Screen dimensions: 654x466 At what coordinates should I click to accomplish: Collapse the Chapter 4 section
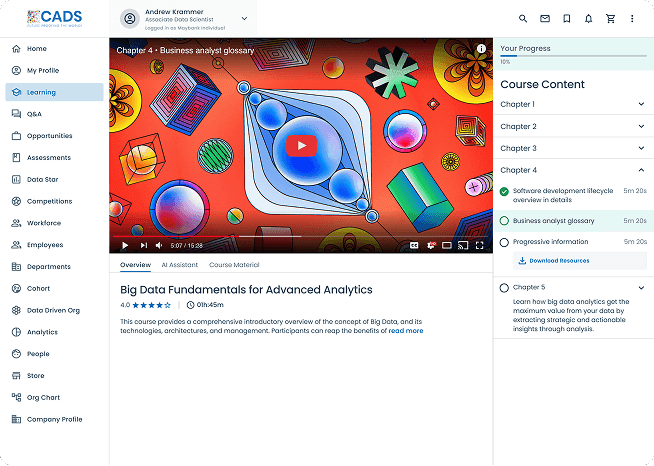[x=641, y=170]
